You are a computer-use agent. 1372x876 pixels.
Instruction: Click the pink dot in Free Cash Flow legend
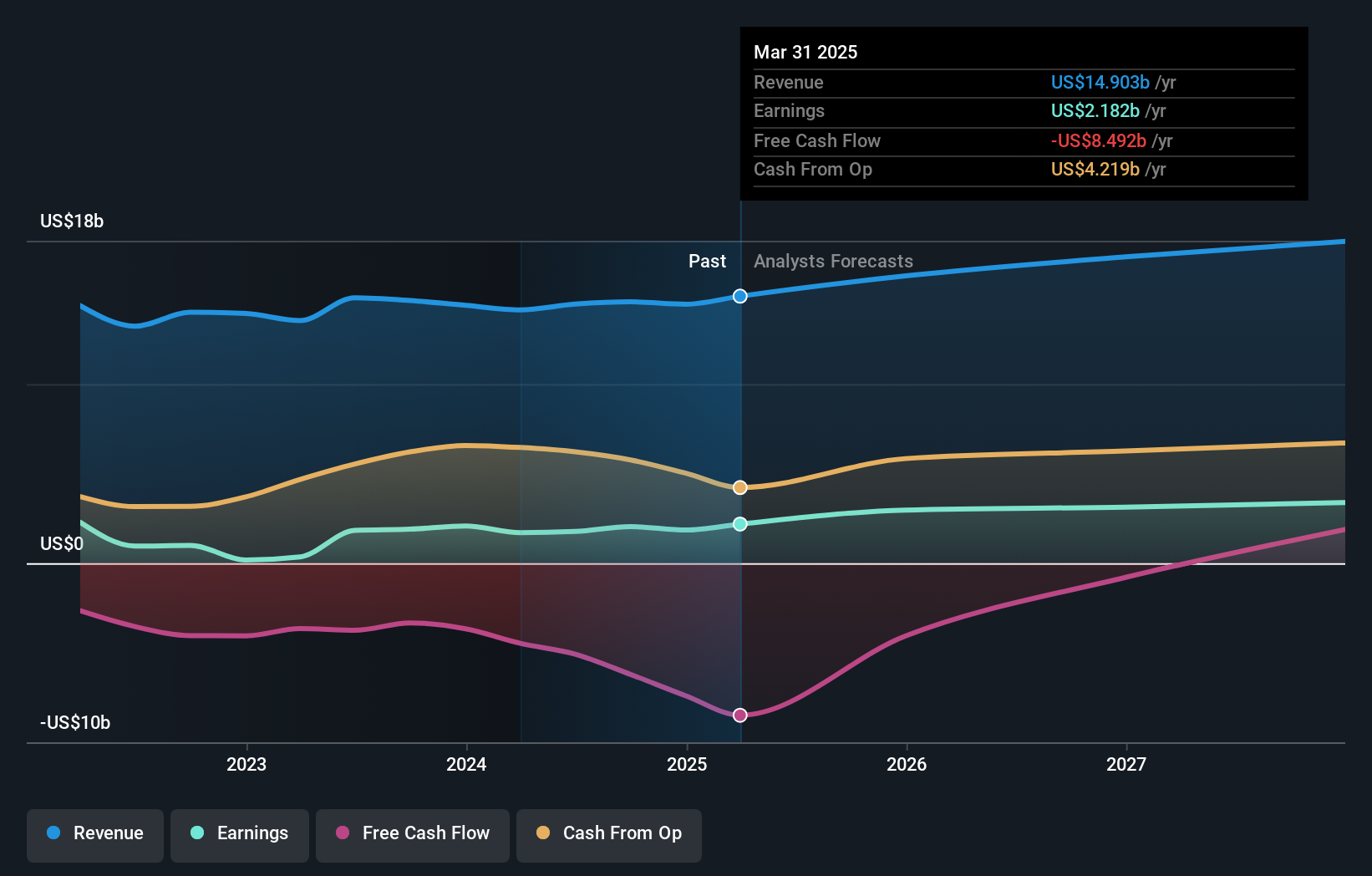[343, 833]
